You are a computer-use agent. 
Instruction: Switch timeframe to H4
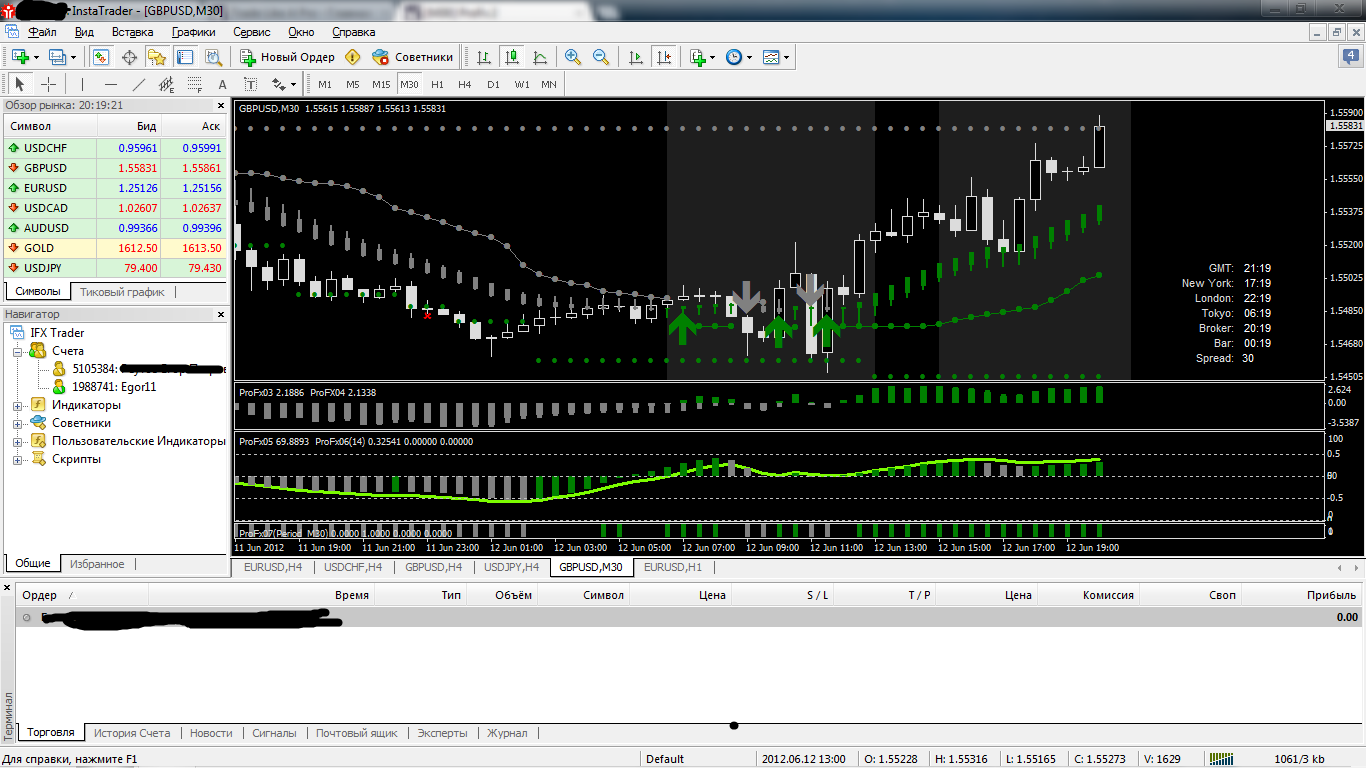465,84
